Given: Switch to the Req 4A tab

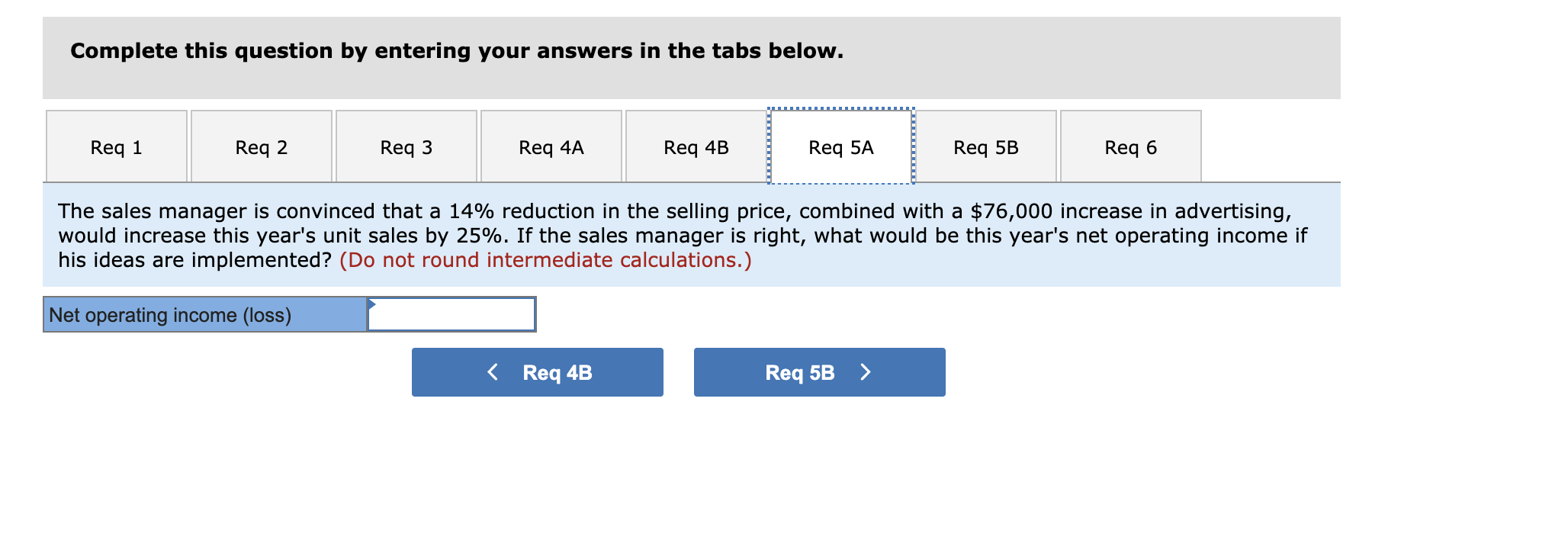Looking at the screenshot, I should pyautogui.click(x=551, y=146).
